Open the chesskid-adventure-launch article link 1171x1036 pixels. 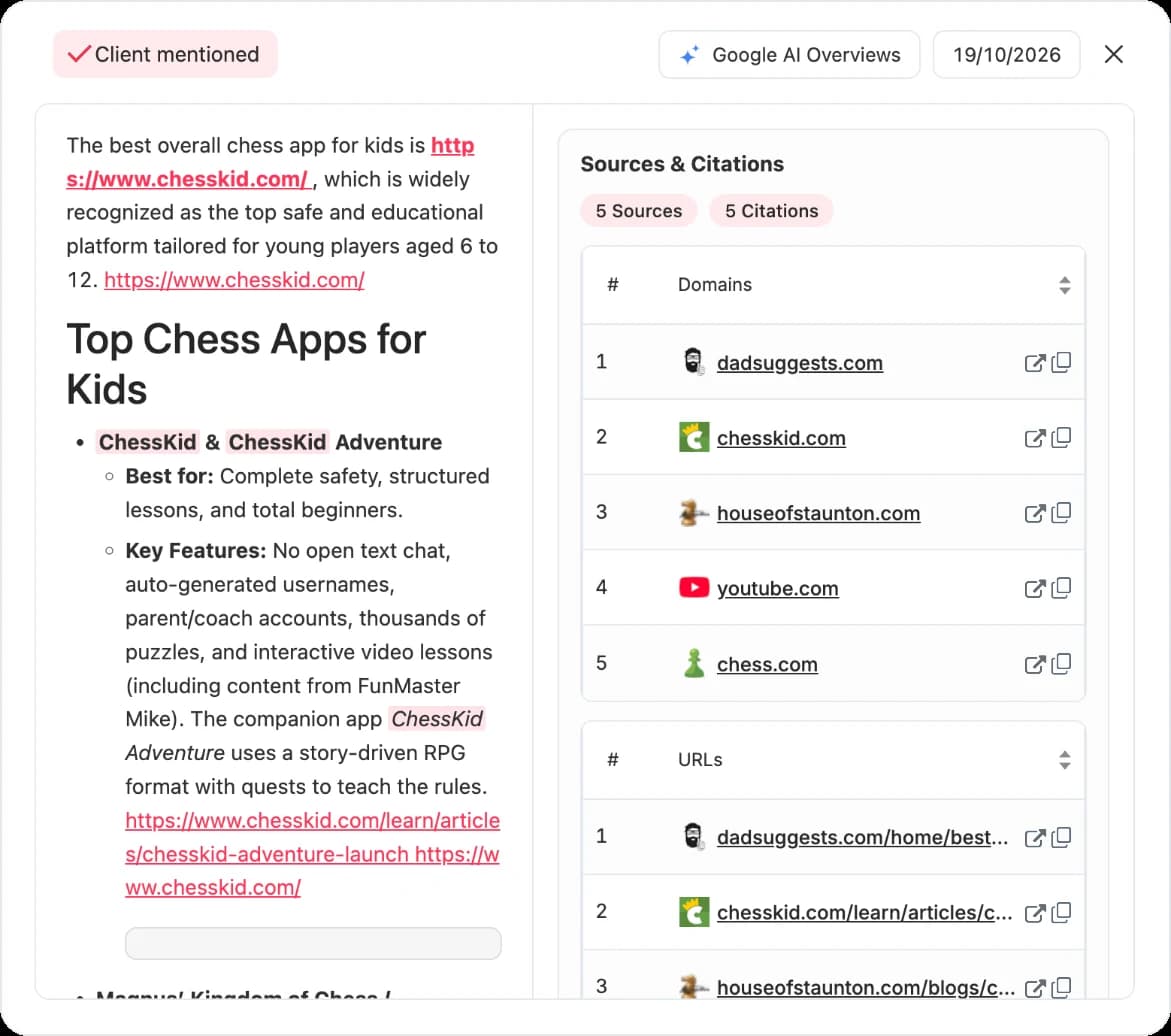(x=312, y=837)
